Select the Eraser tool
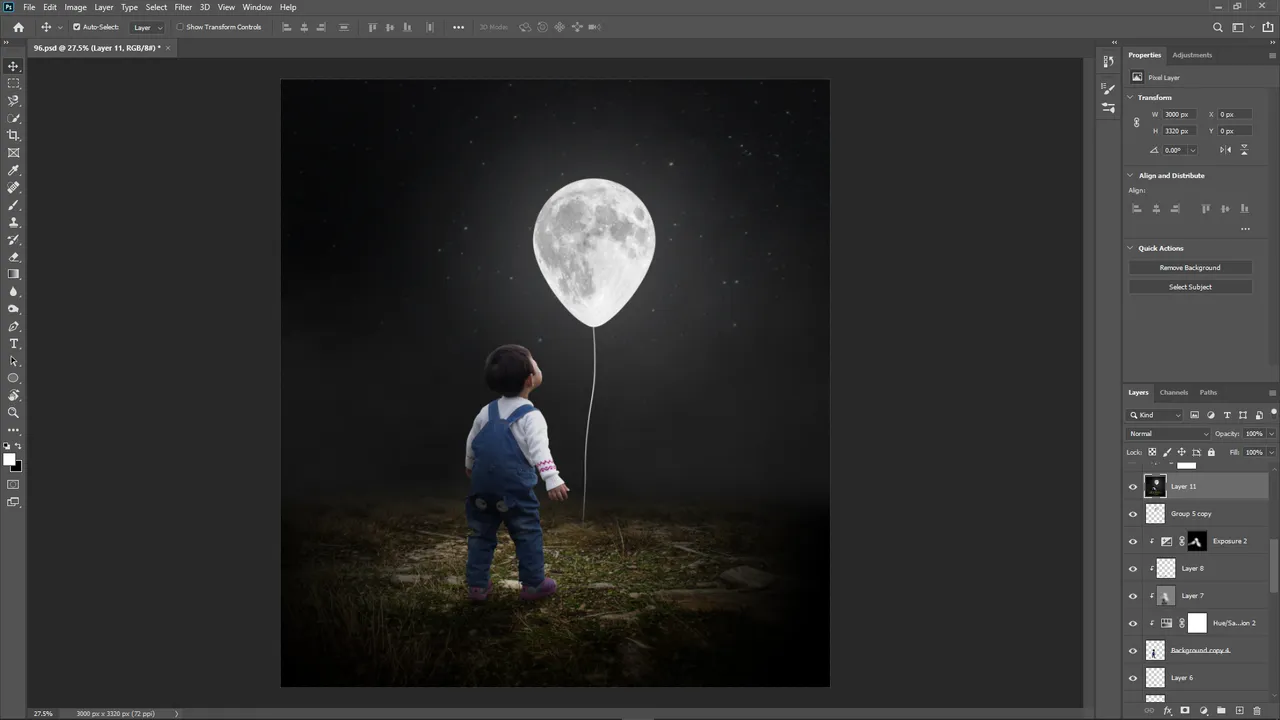Image resolution: width=1280 pixels, height=720 pixels. point(13,257)
